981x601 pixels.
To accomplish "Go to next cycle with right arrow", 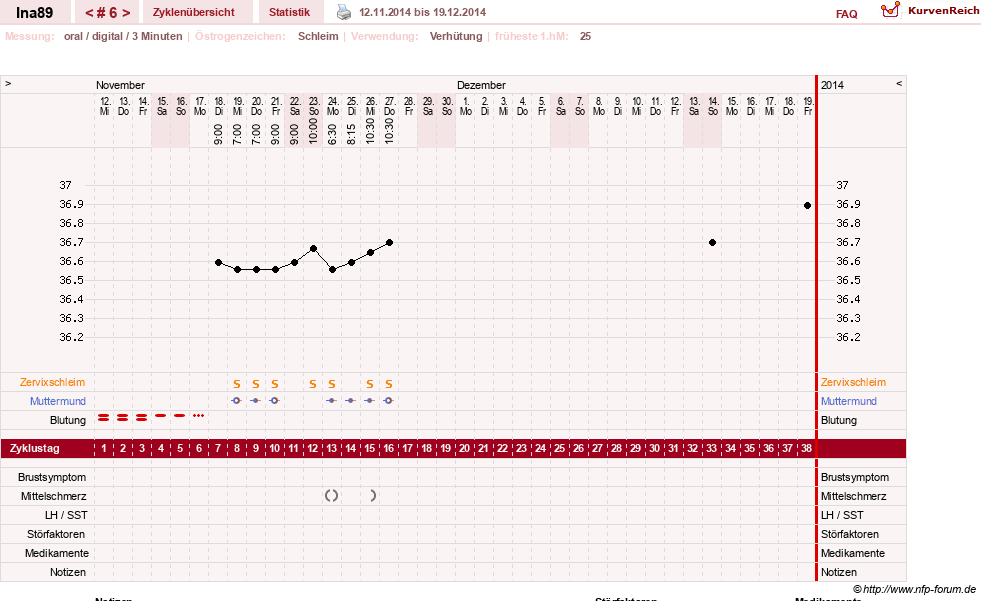I will [x=126, y=13].
